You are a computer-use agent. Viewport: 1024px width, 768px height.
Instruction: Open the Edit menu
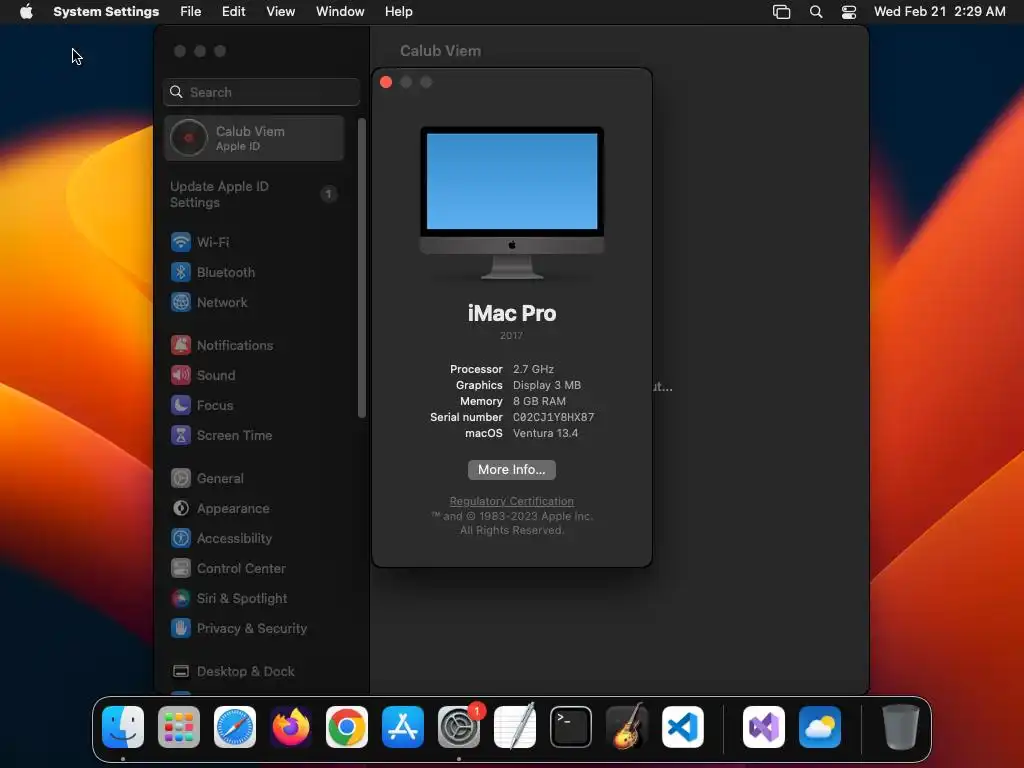pyautogui.click(x=233, y=12)
